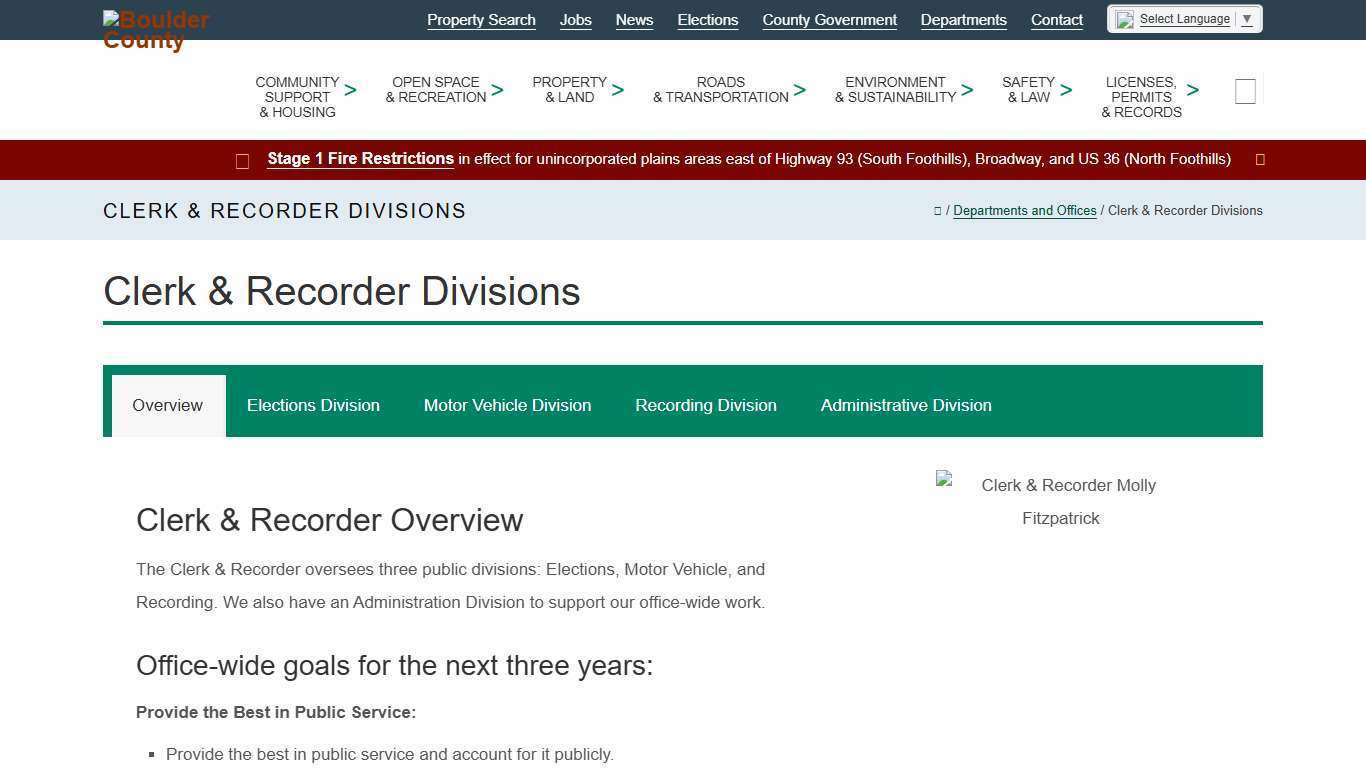The height and width of the screenshot is (768, 1366).
Task: Expand the COMMUNITY SUPPORT & HOUSING menu
Action: [x=350, y=90]
